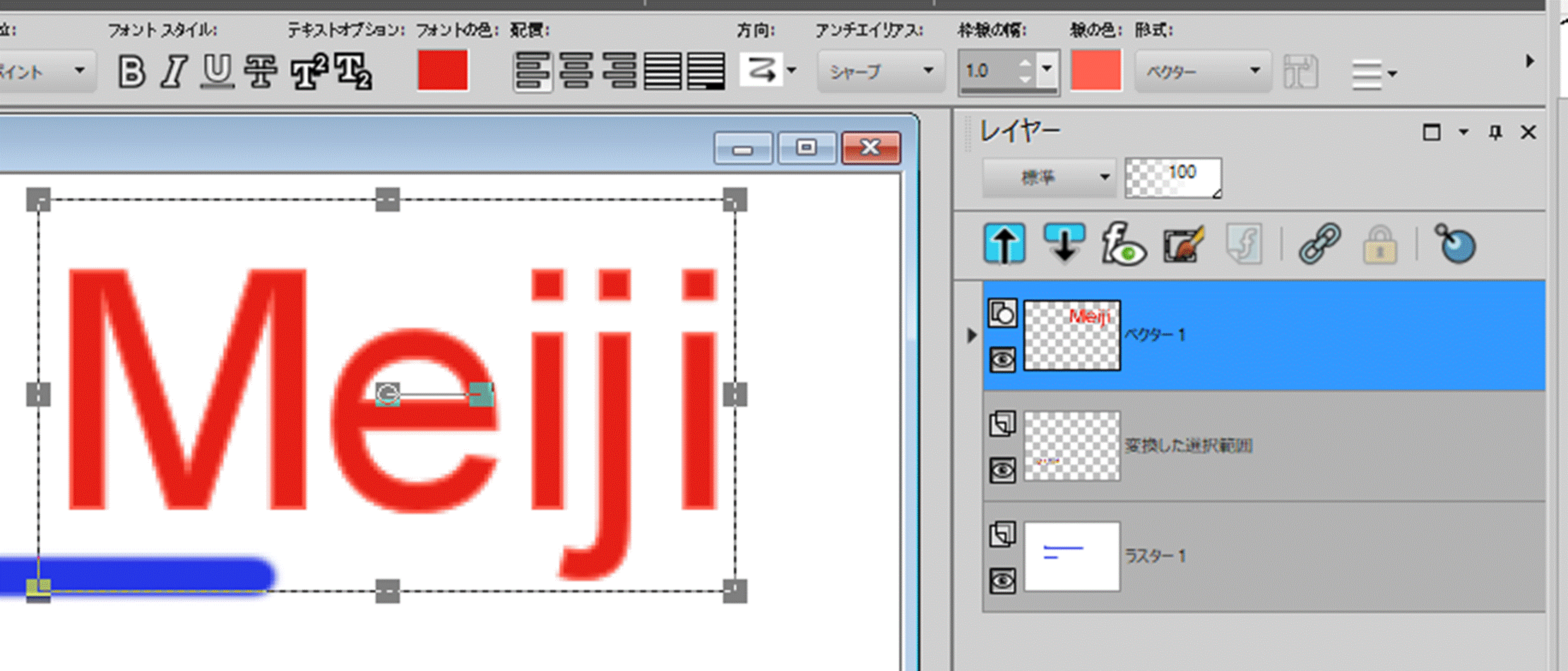This screenshot has width=1568, height=671.
Task: Open stroke width slider dropdown arrow
Action: [1047, 70]
